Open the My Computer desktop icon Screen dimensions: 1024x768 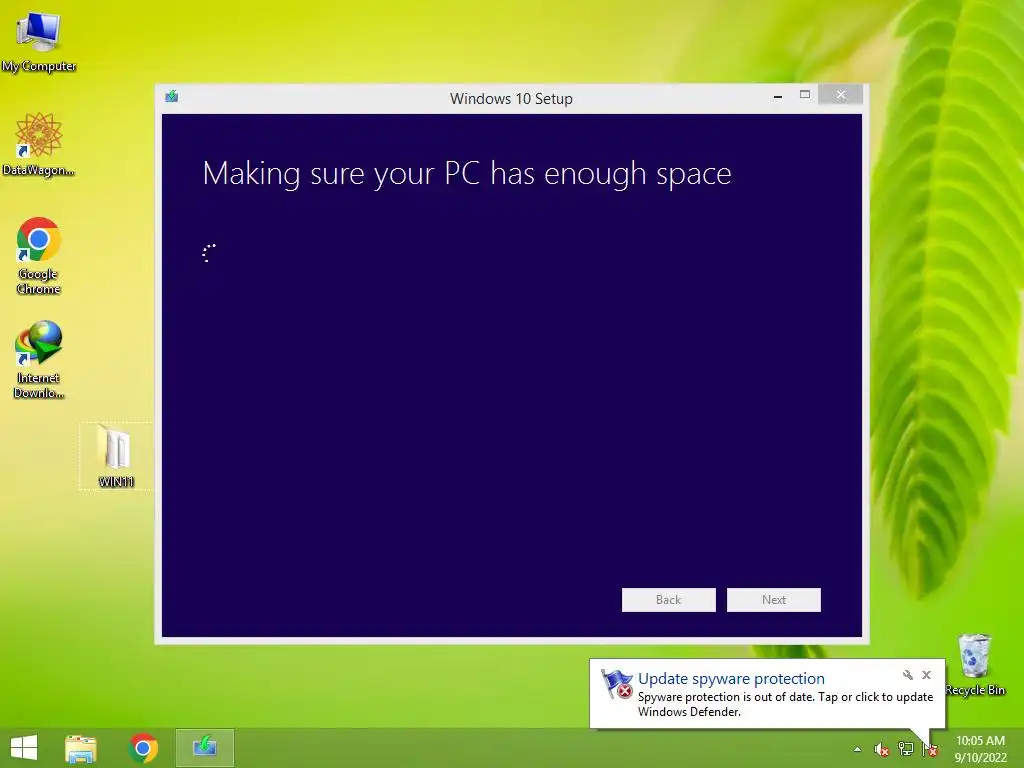coord(39,42)
